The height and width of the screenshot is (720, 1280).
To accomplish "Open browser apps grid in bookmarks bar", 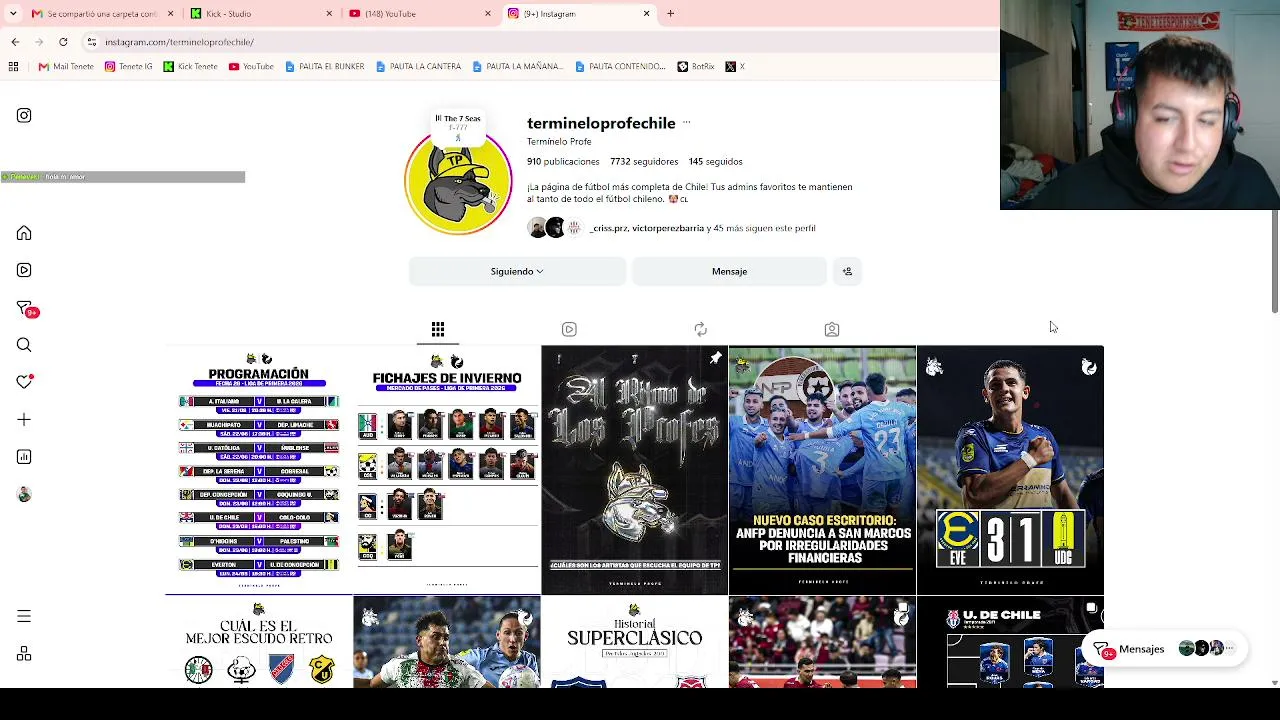I will (x=13, y=66).
